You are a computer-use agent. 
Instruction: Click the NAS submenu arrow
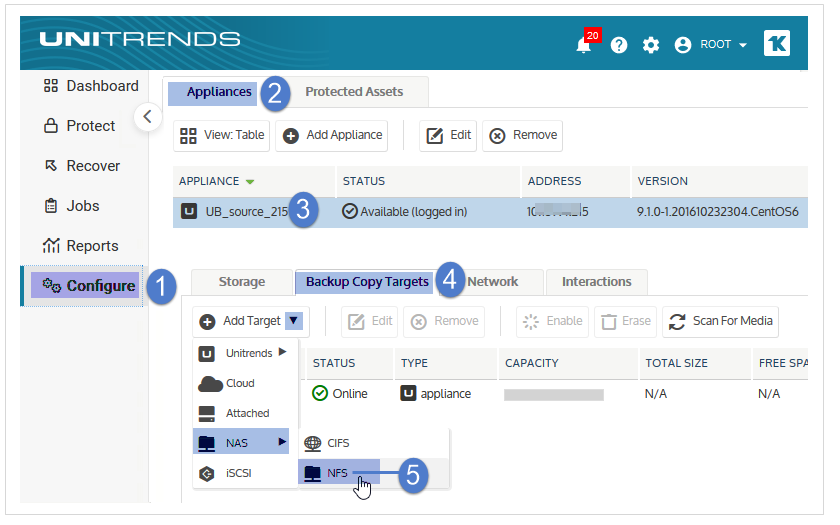282,442
